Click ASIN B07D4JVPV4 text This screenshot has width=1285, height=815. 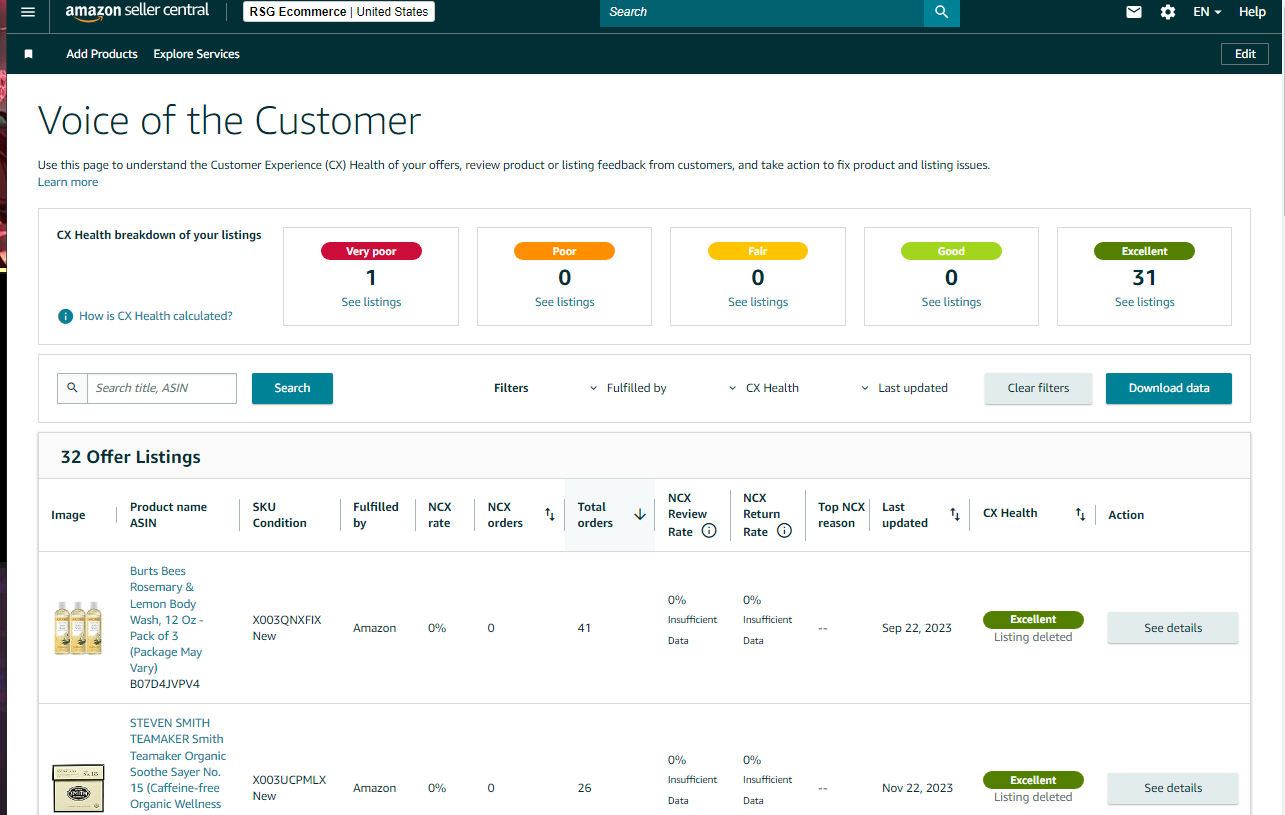pos(165,685)
